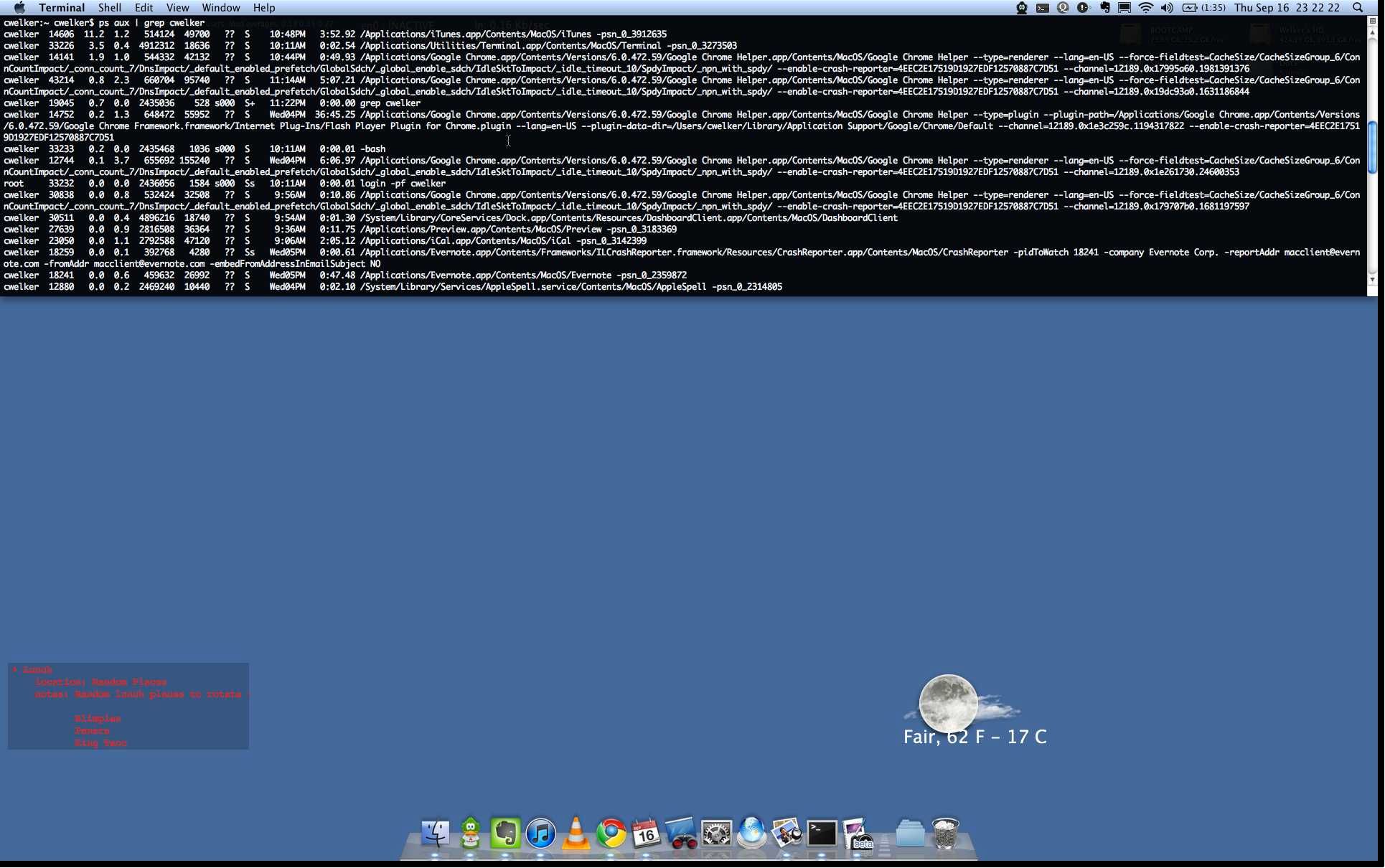Image resolution: width=1385 pixels, height=868 pixels.
Task: Click the display menu bar icon
Action: [x=1125, y=7]
